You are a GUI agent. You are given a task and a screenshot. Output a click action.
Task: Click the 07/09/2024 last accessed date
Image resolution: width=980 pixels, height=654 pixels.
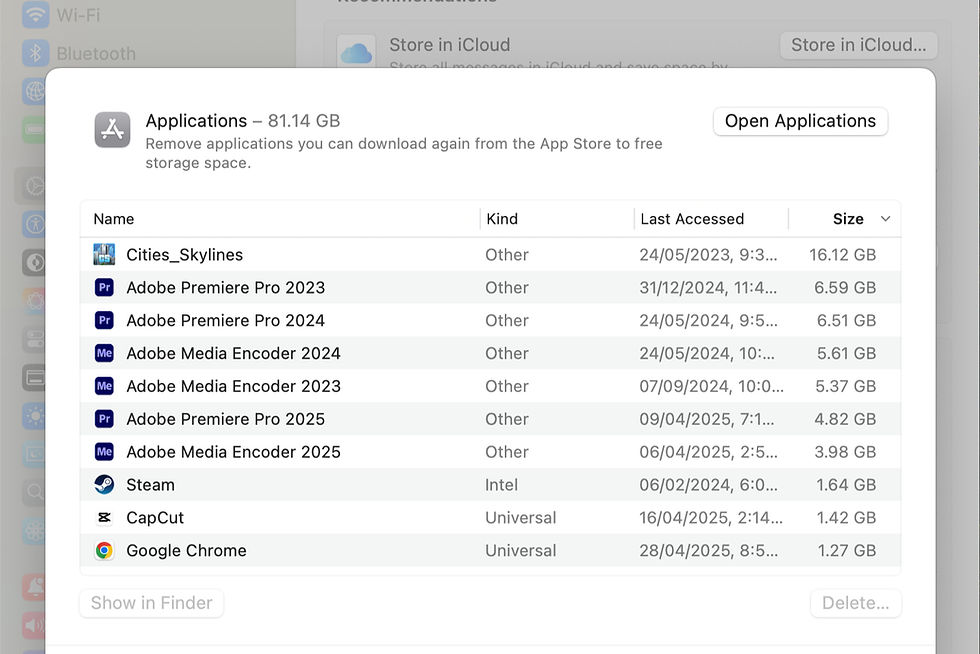pyautogui.click(x=711, y=386)
